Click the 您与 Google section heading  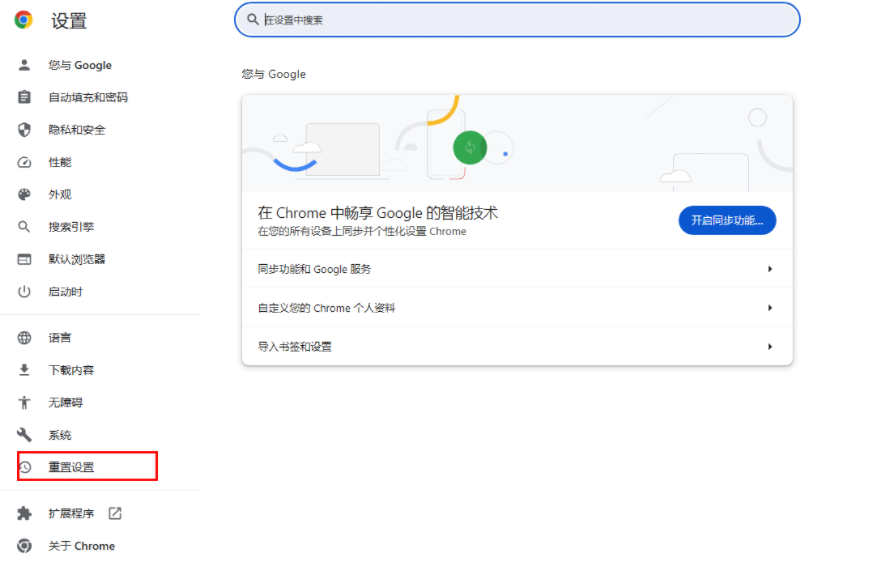click(x=273, y=74)
